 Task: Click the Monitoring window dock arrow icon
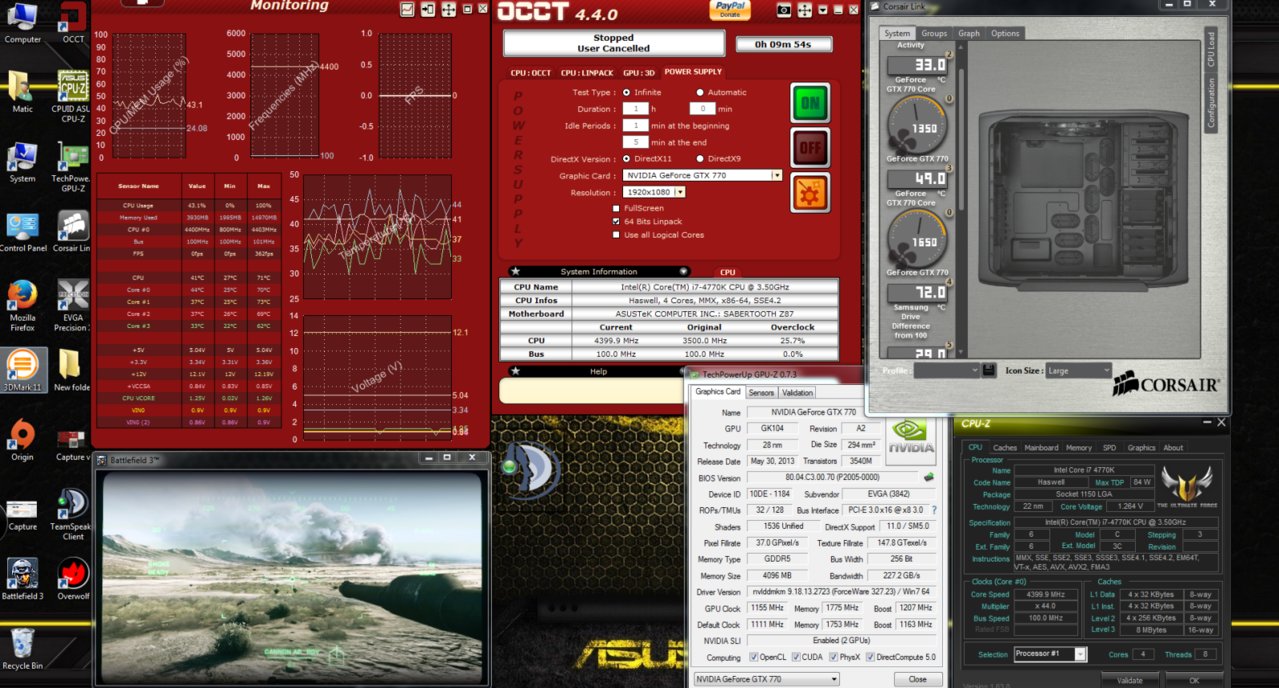[x=428, y=10]
